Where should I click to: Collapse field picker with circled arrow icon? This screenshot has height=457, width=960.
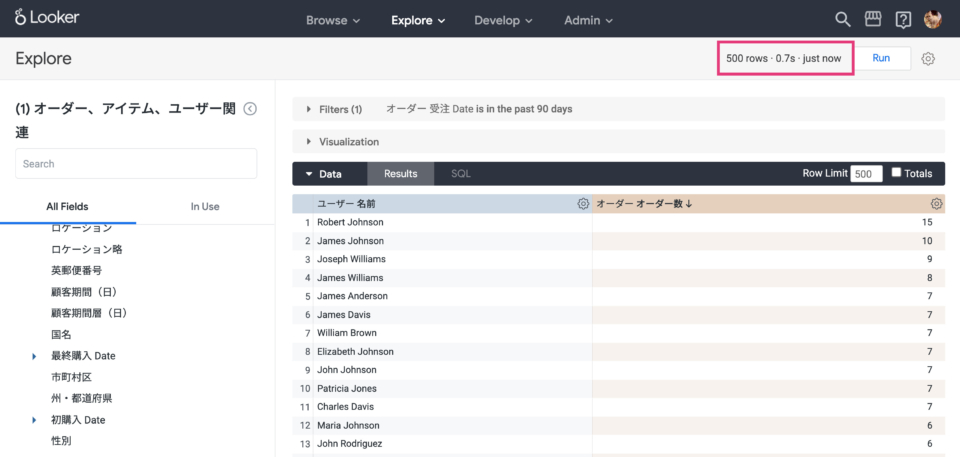click(x=250, y=109)
